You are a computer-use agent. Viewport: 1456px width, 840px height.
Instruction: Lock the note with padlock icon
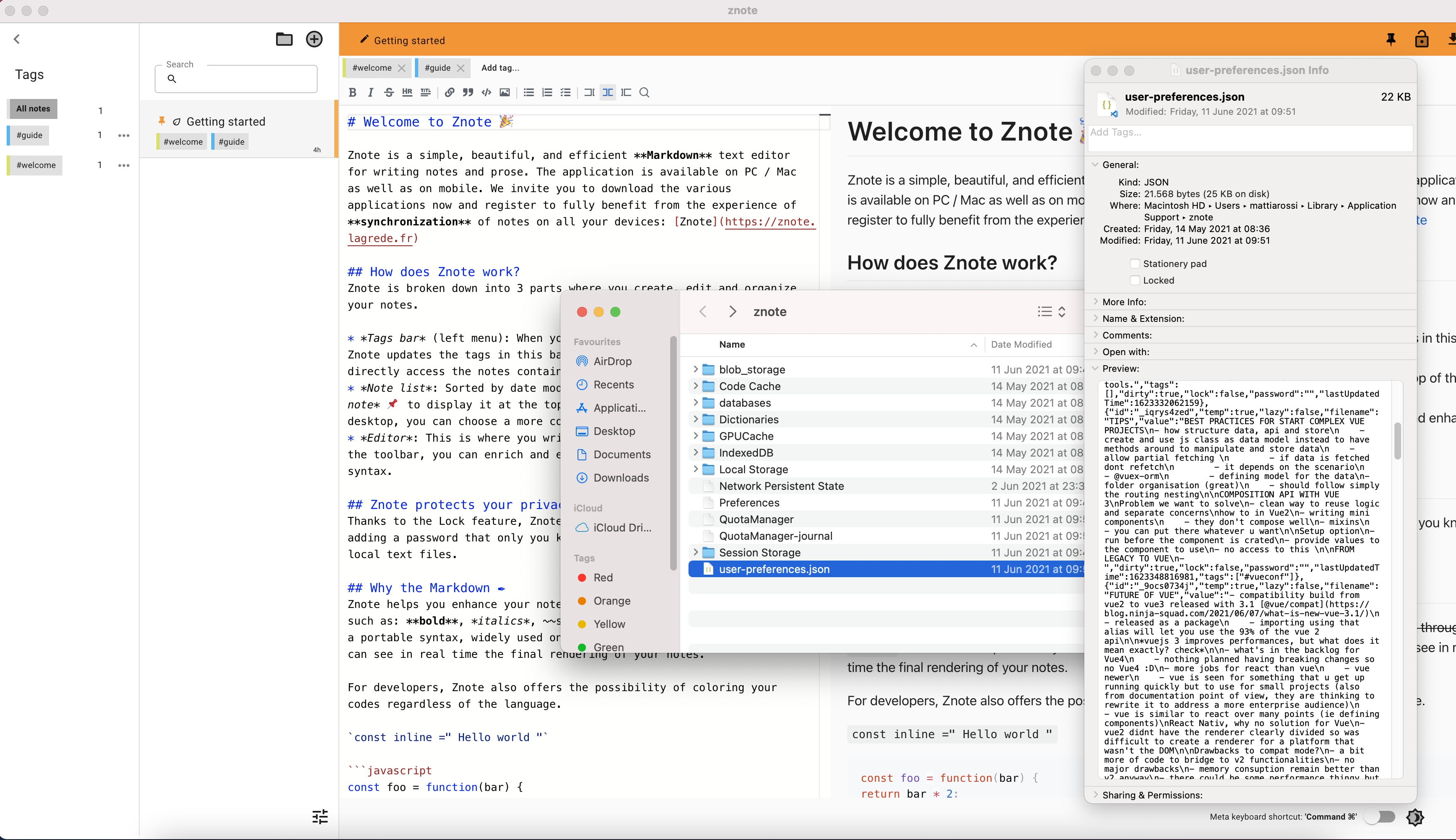(1421, 39)
